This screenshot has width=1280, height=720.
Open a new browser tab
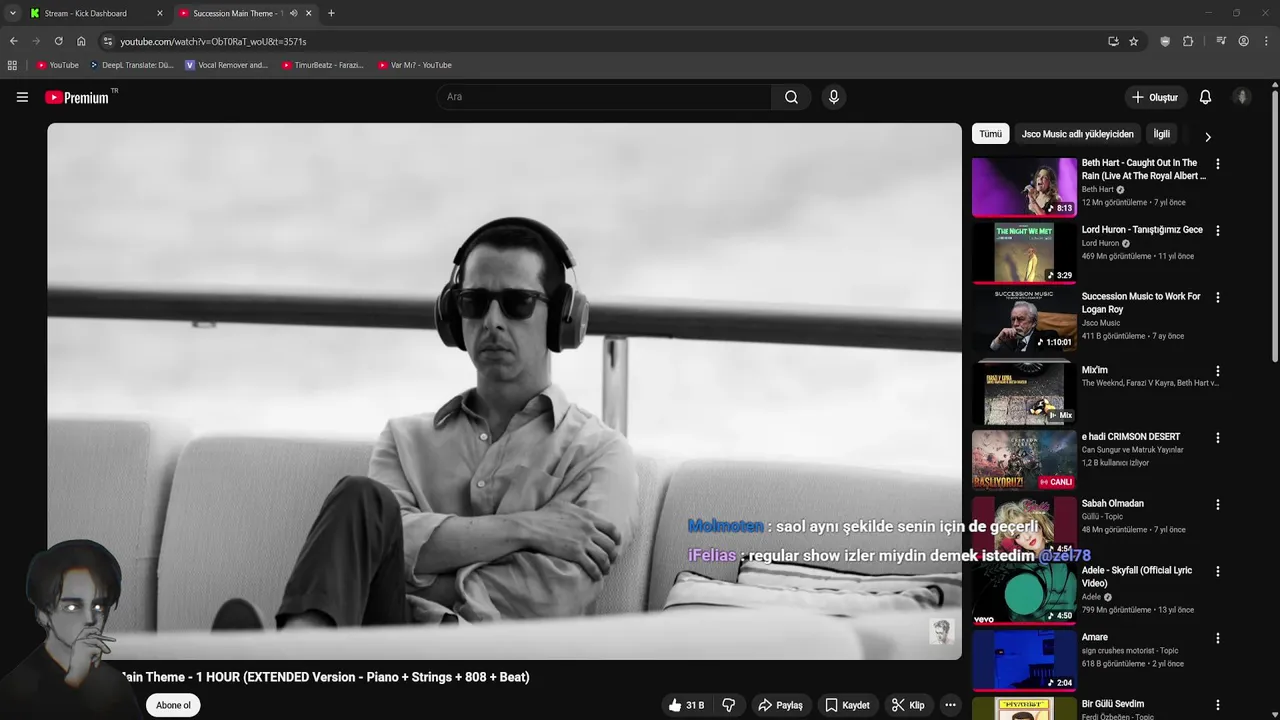331,13
